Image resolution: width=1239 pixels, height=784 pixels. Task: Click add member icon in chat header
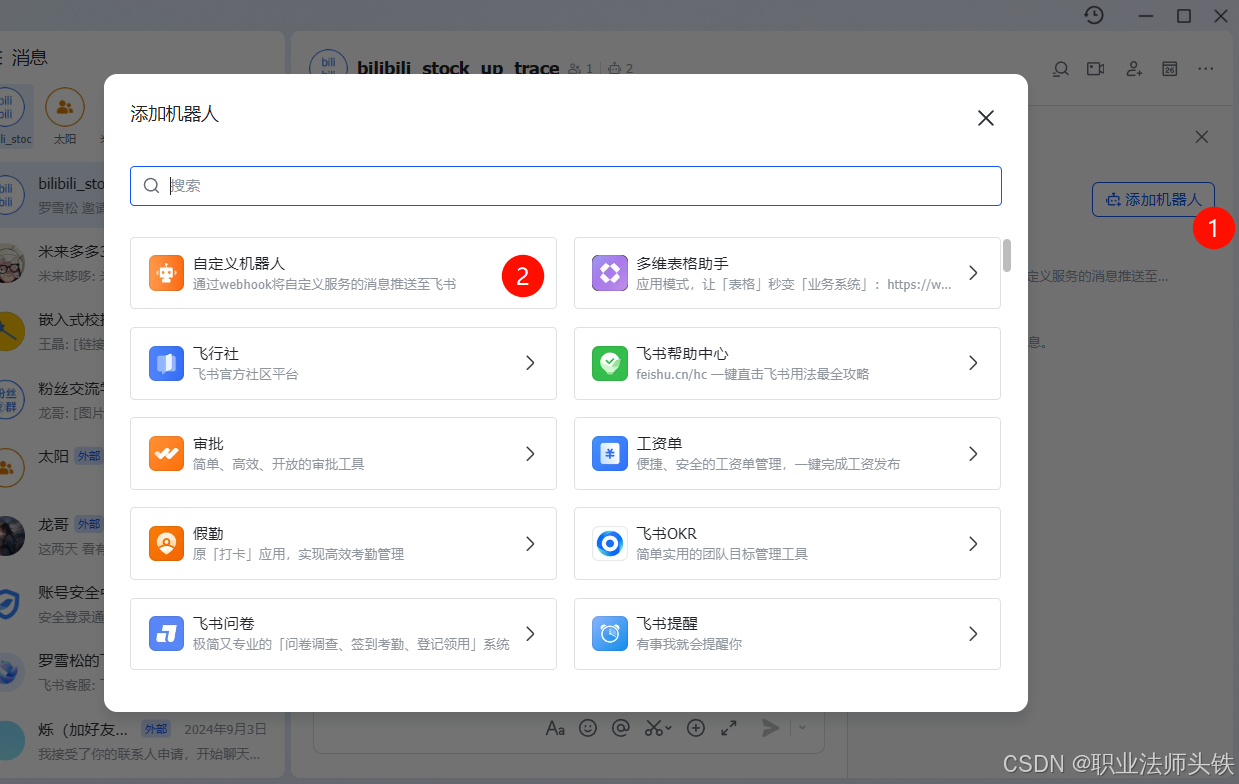pos(1134,69)
